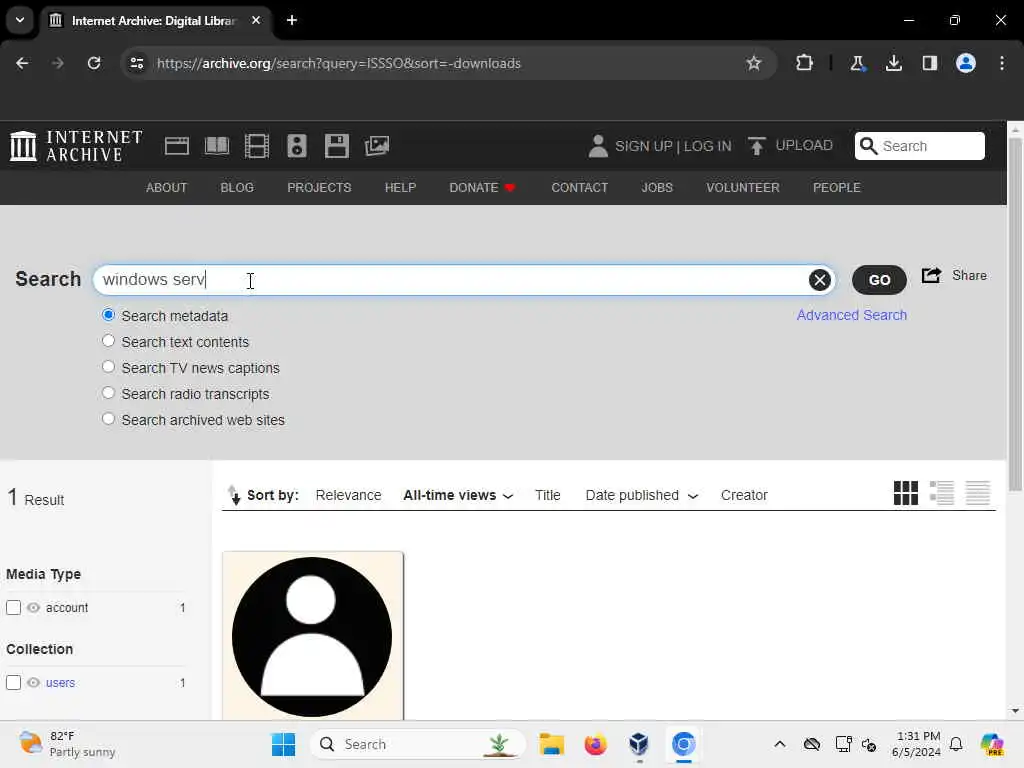Click SIGN UP | LOG IN link
1024x768 pixels.
(x=673, y=146)
